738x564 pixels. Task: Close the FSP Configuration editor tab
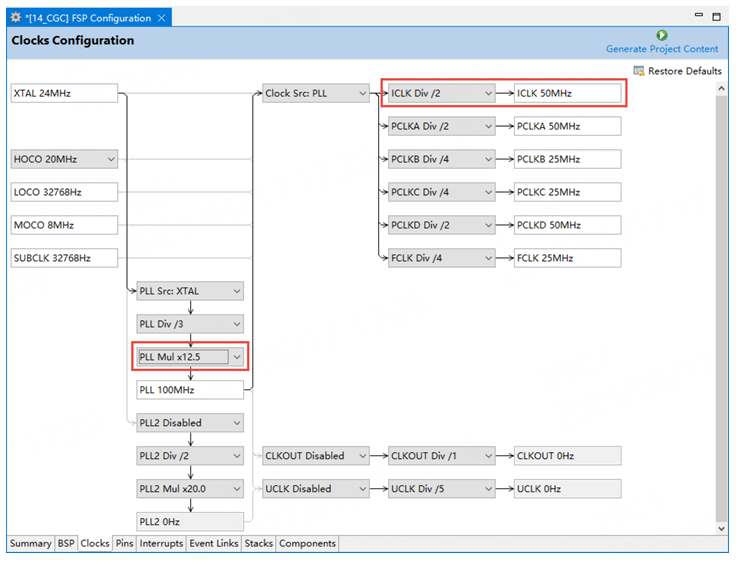[x=161, y=18]
